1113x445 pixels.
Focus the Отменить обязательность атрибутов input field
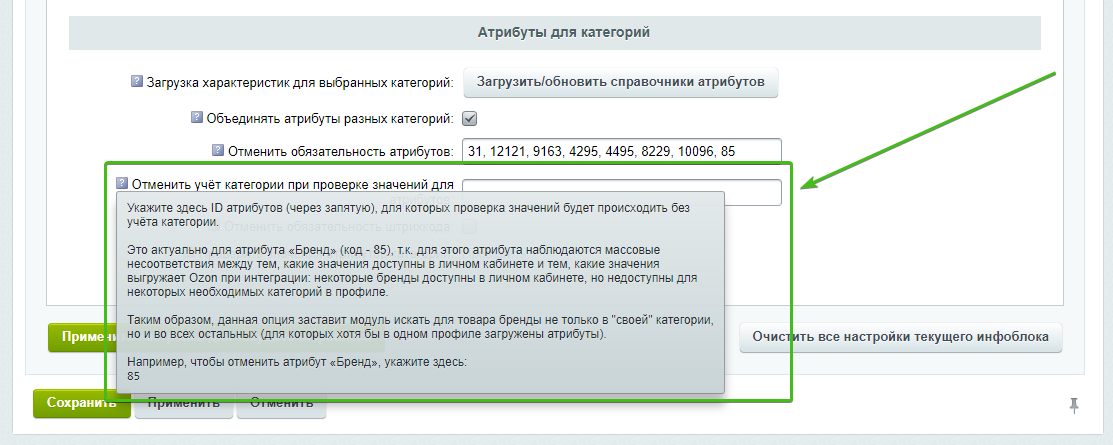621,150
